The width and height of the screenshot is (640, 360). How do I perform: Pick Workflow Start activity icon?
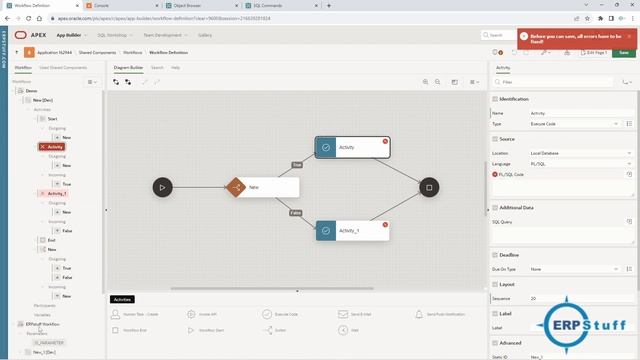click(191, 330)
